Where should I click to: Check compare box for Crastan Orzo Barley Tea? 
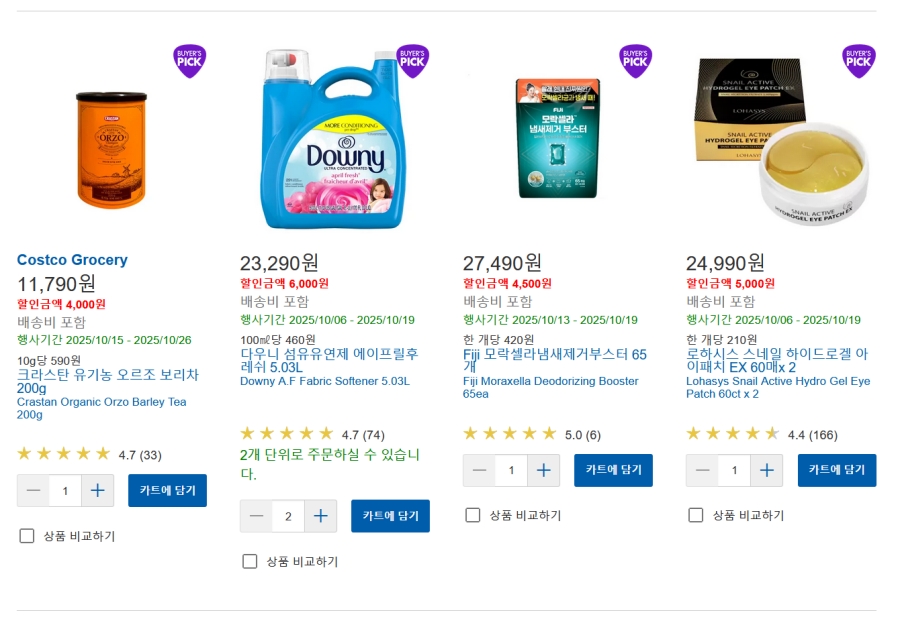pos(27,536)
